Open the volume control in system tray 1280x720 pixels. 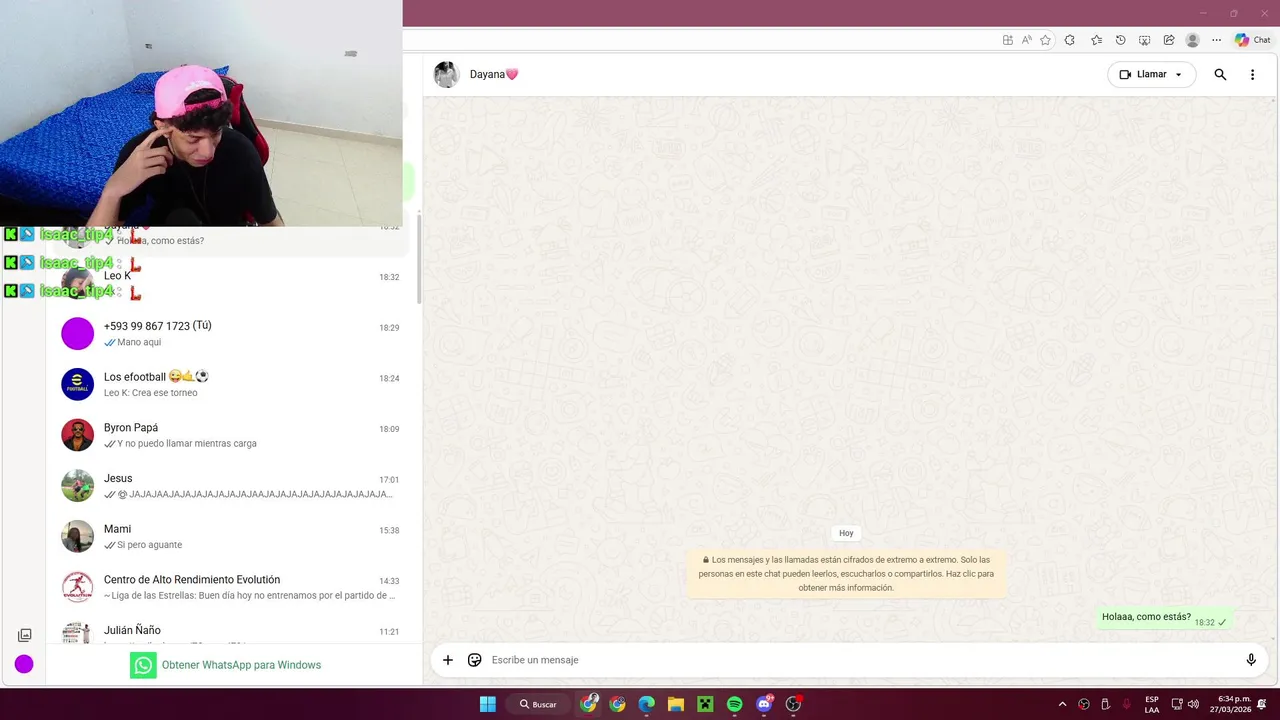[1193, 704]
